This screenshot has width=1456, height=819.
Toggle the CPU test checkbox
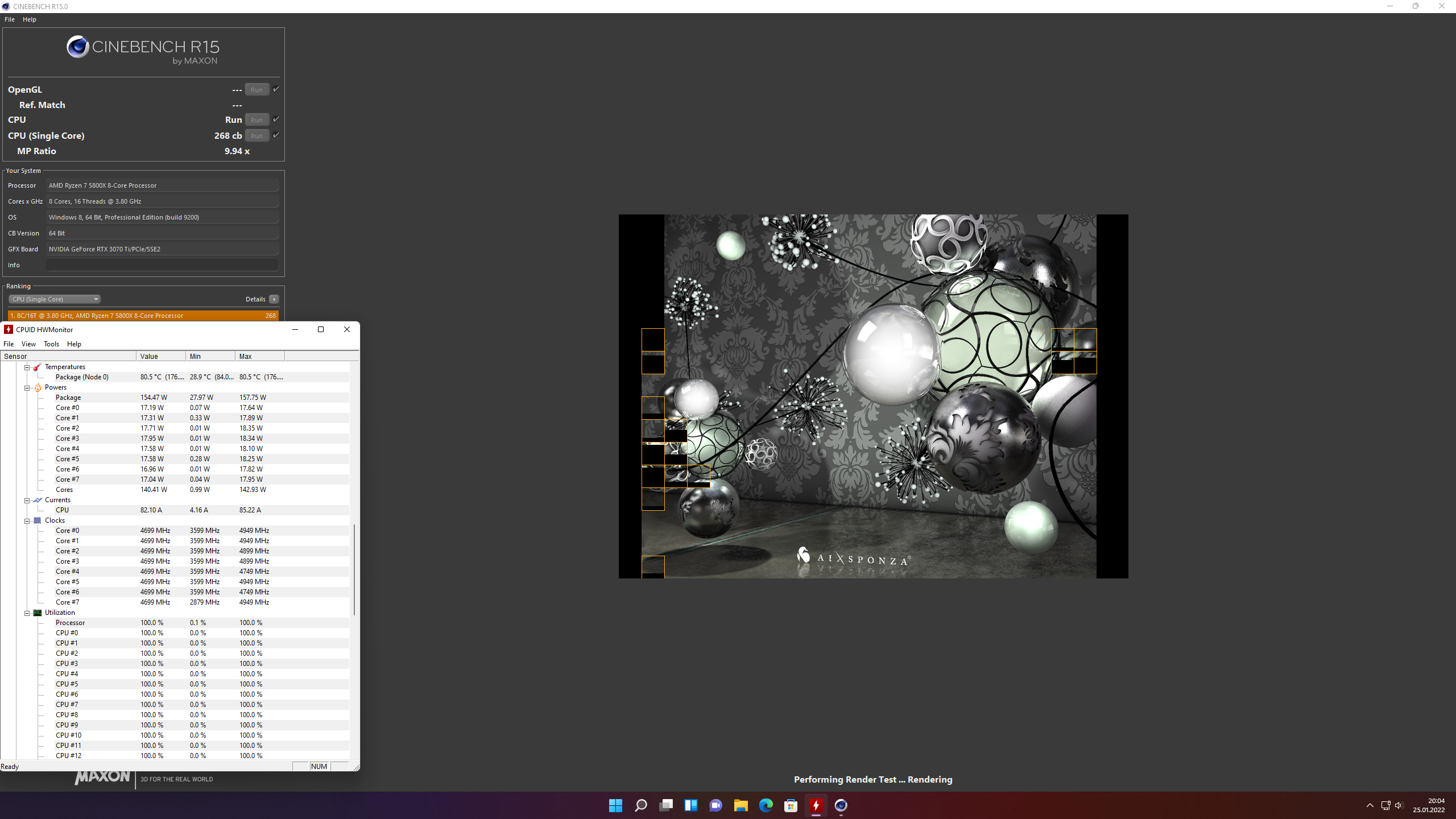pyautogui.click(x=276, y=119)
